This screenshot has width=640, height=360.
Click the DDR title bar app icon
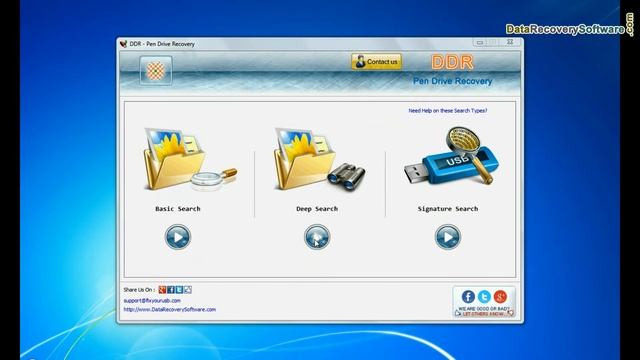124,44
